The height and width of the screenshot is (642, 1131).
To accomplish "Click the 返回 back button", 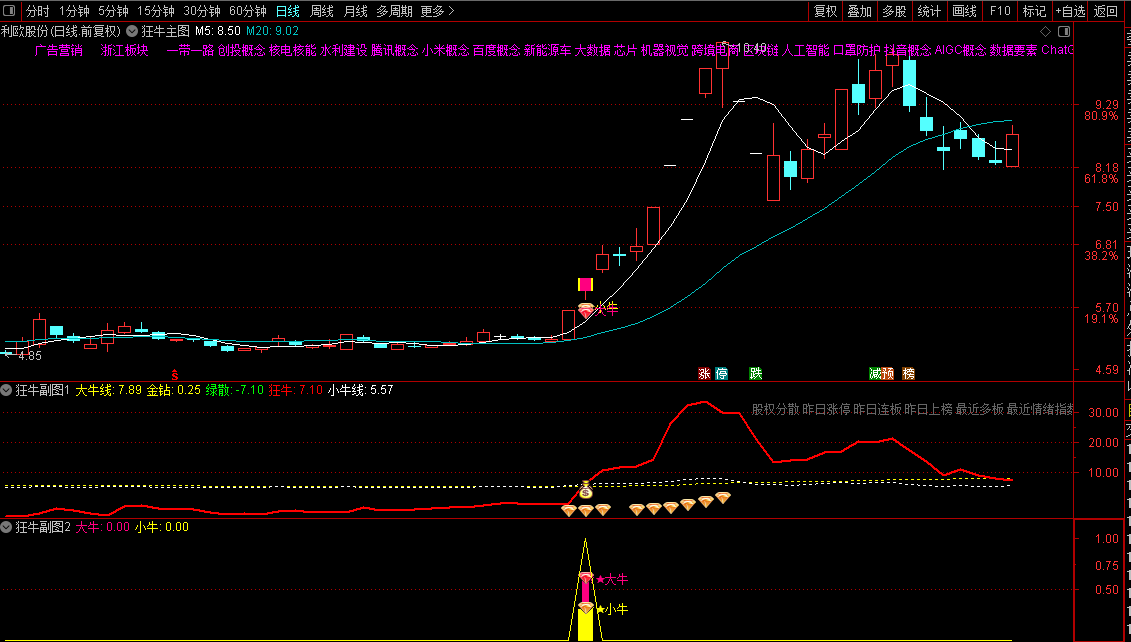I will (x=1106, y=11).
